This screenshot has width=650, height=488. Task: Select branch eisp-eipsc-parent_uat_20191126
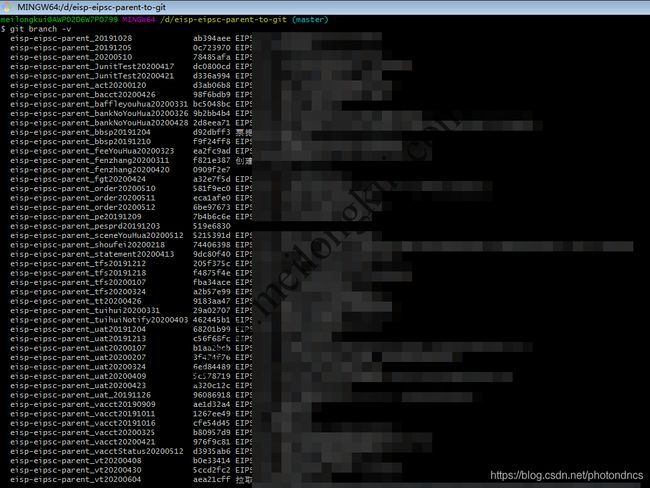click(80, 395)
